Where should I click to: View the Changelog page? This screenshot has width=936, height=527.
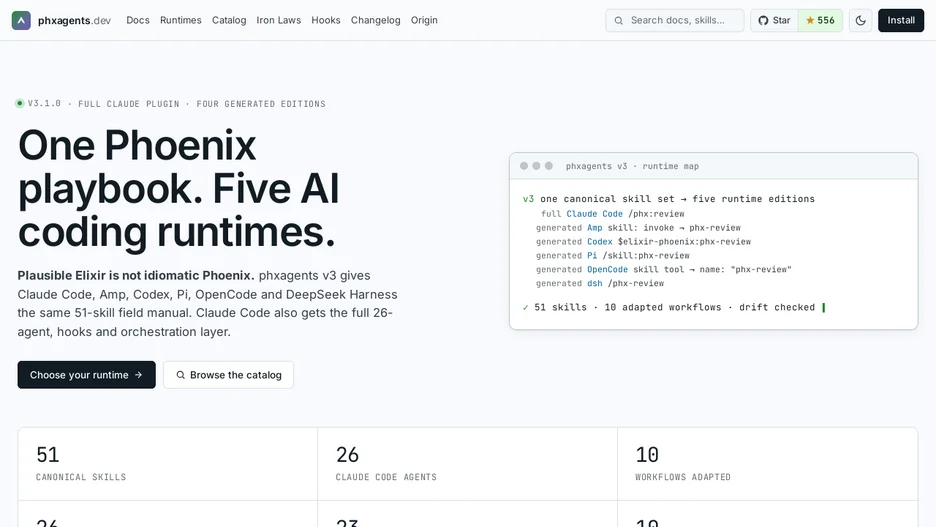pos(375,20)
